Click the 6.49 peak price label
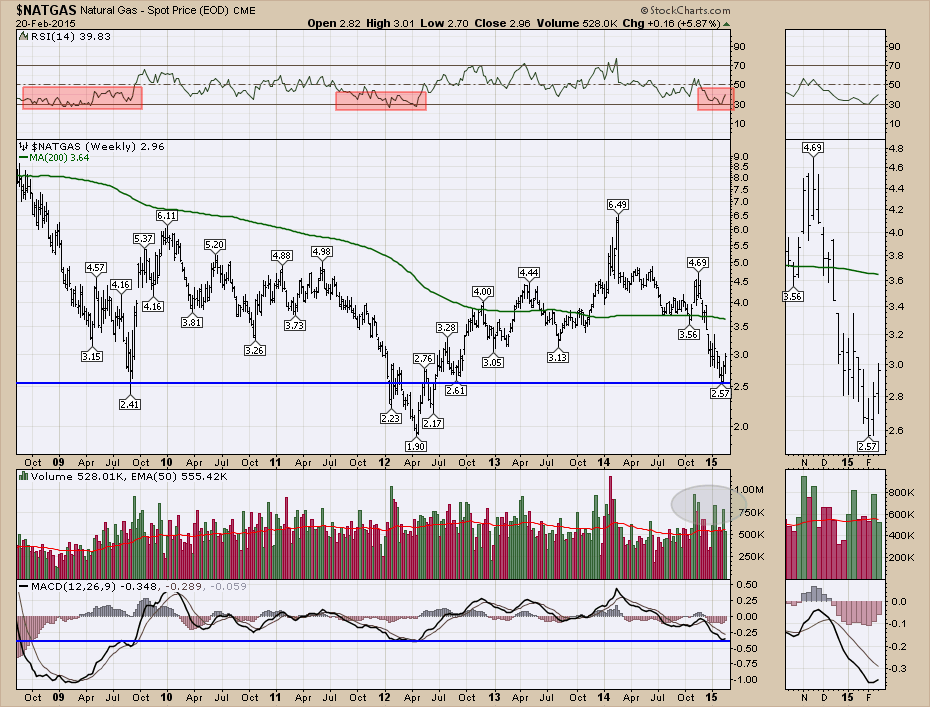 tap(617, 205)
